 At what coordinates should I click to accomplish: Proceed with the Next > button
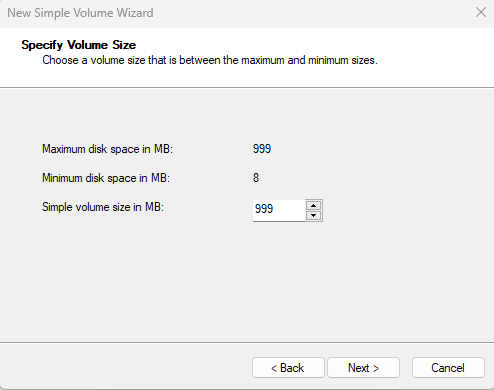363,368
